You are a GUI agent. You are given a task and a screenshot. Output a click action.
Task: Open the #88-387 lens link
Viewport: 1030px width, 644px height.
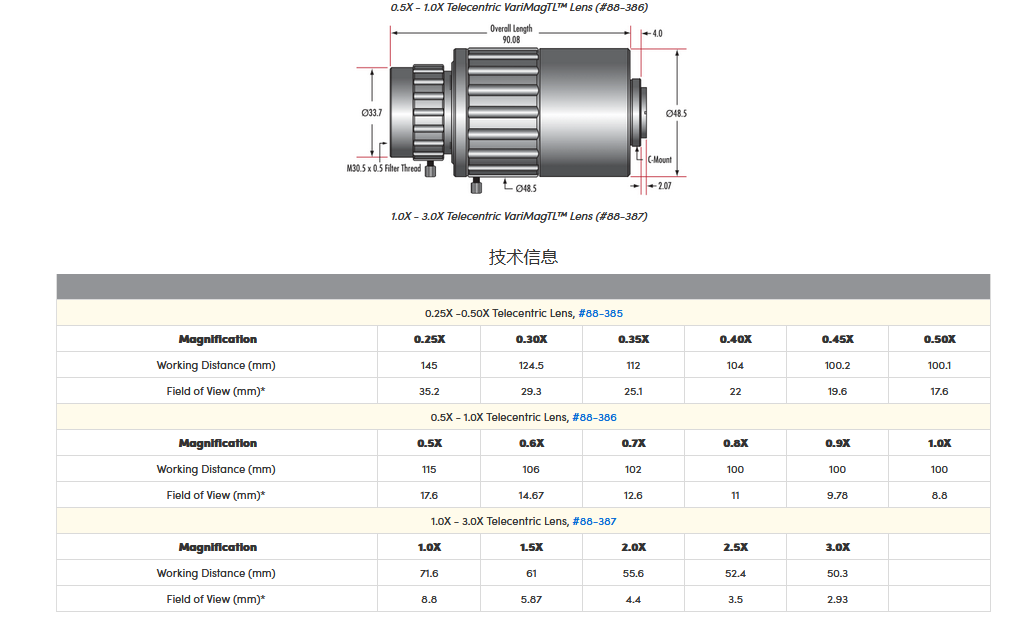(594, 521)
